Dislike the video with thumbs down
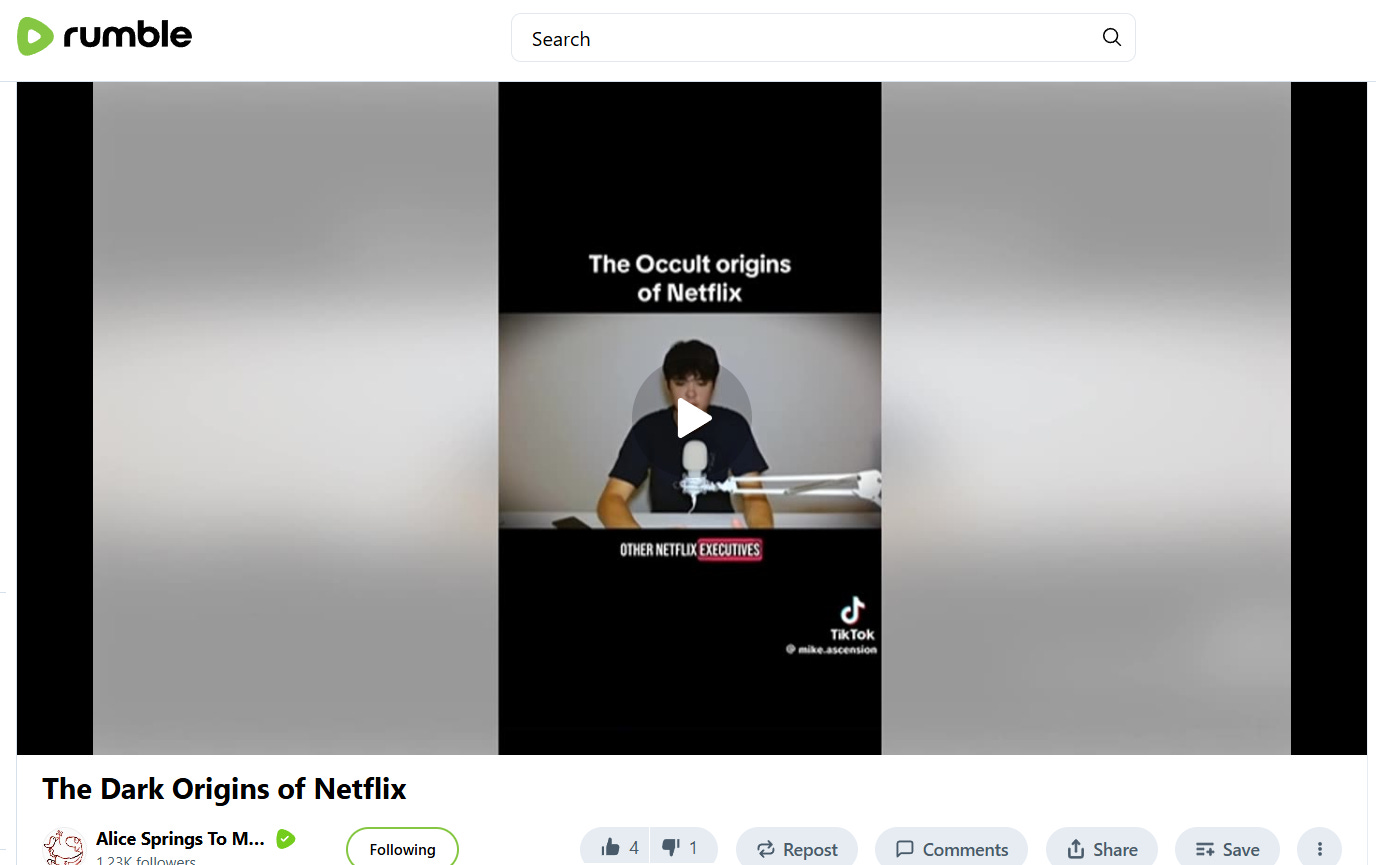1376x865 pixels. (x=682, y=848)
